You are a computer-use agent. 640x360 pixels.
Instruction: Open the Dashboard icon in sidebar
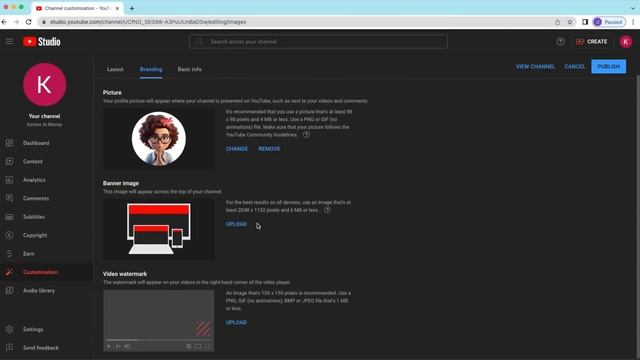(x=9, y=143)
